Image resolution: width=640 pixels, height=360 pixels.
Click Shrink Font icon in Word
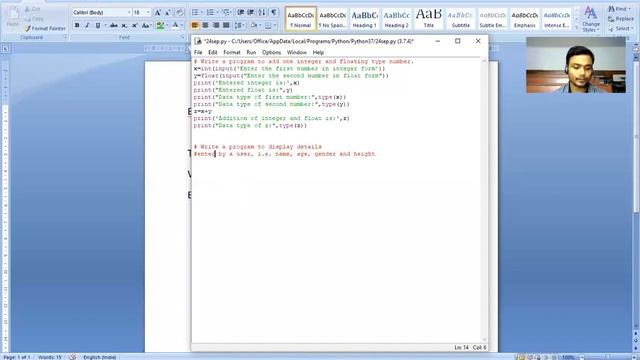(168, 13)
